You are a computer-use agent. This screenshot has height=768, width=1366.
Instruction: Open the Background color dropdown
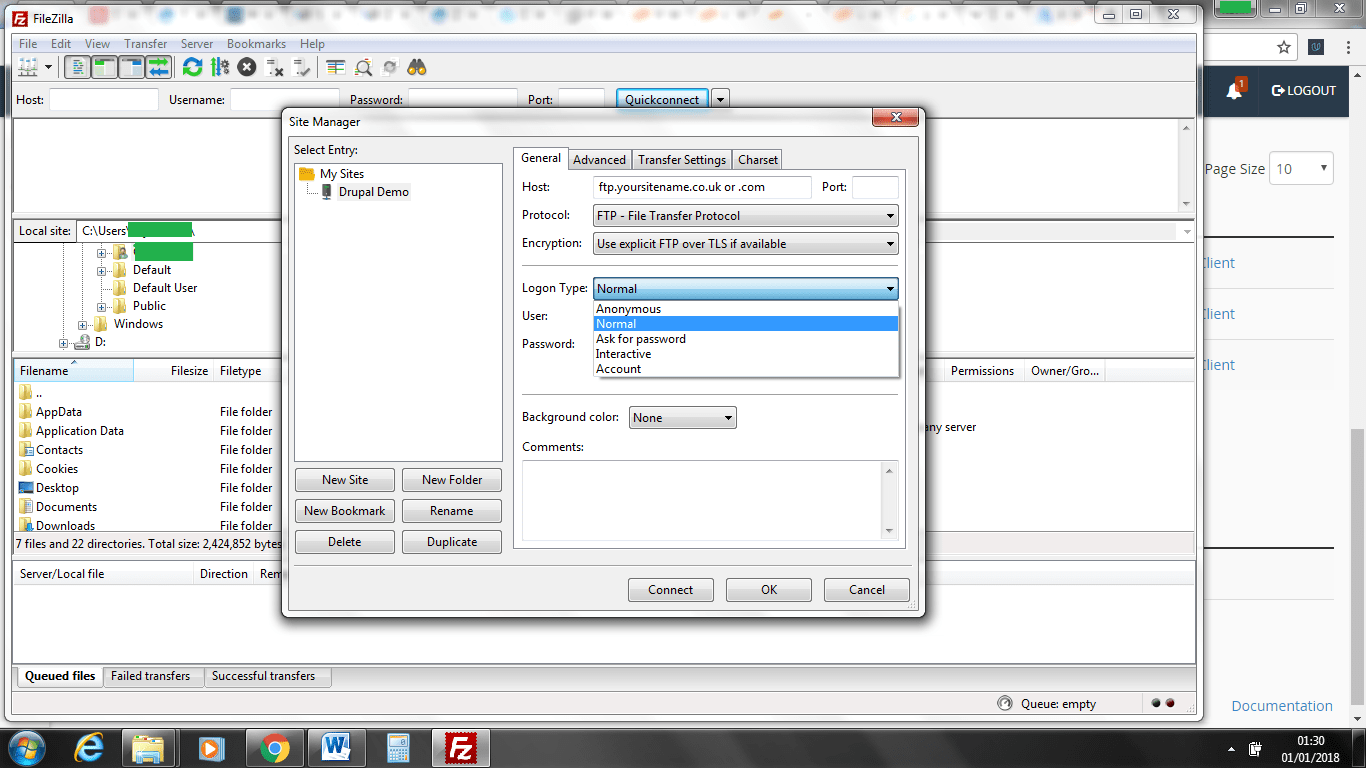683,418
